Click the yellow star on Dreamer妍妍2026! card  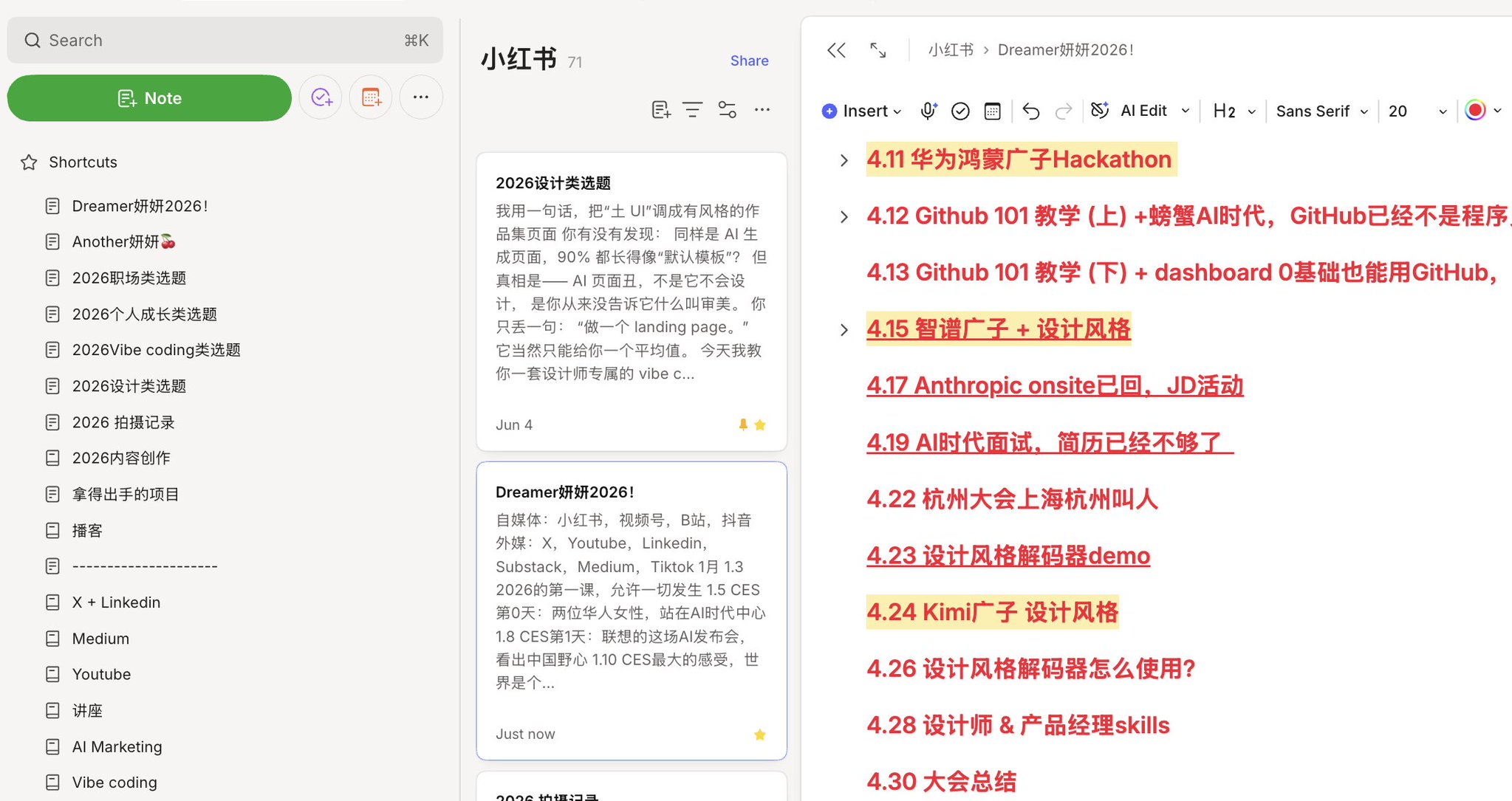pyautogui.click(x=760, y=734)
